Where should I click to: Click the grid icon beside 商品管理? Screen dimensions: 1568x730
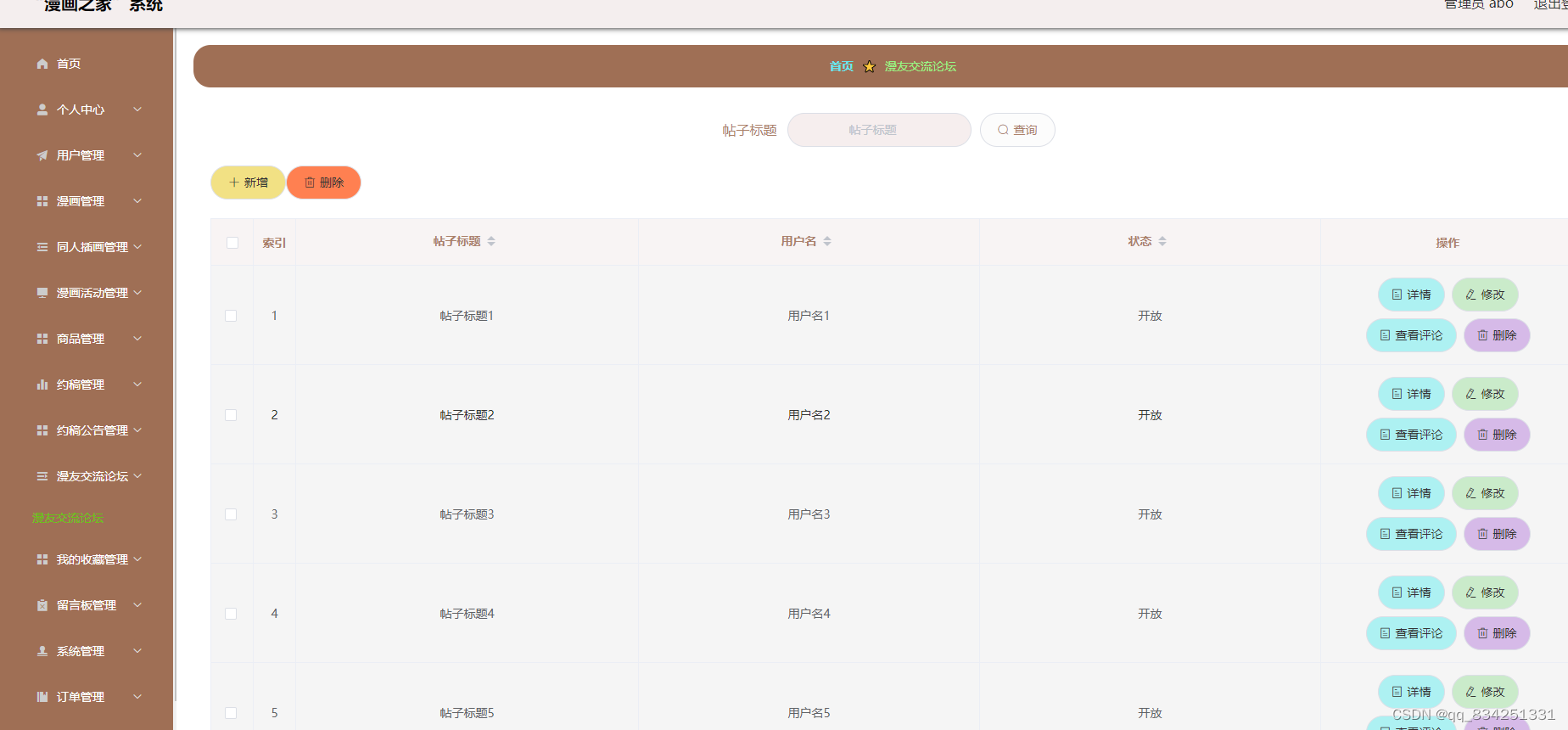(42, 339)
